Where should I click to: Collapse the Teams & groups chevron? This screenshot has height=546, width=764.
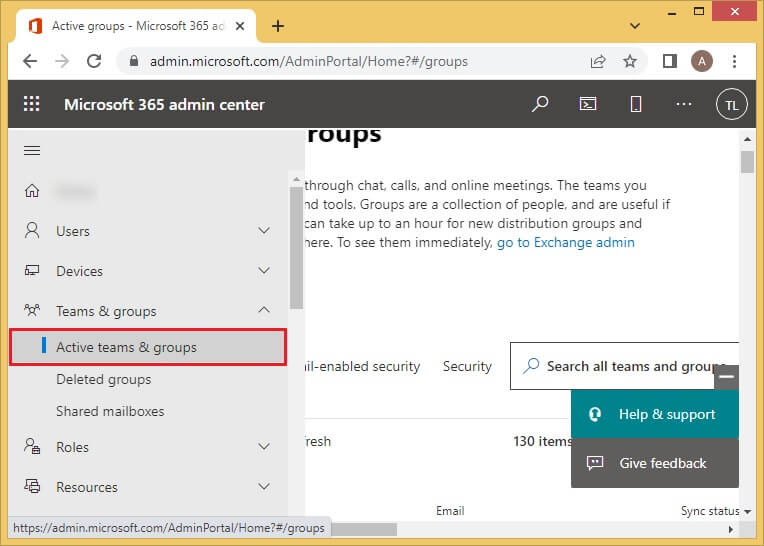point(264,310)
